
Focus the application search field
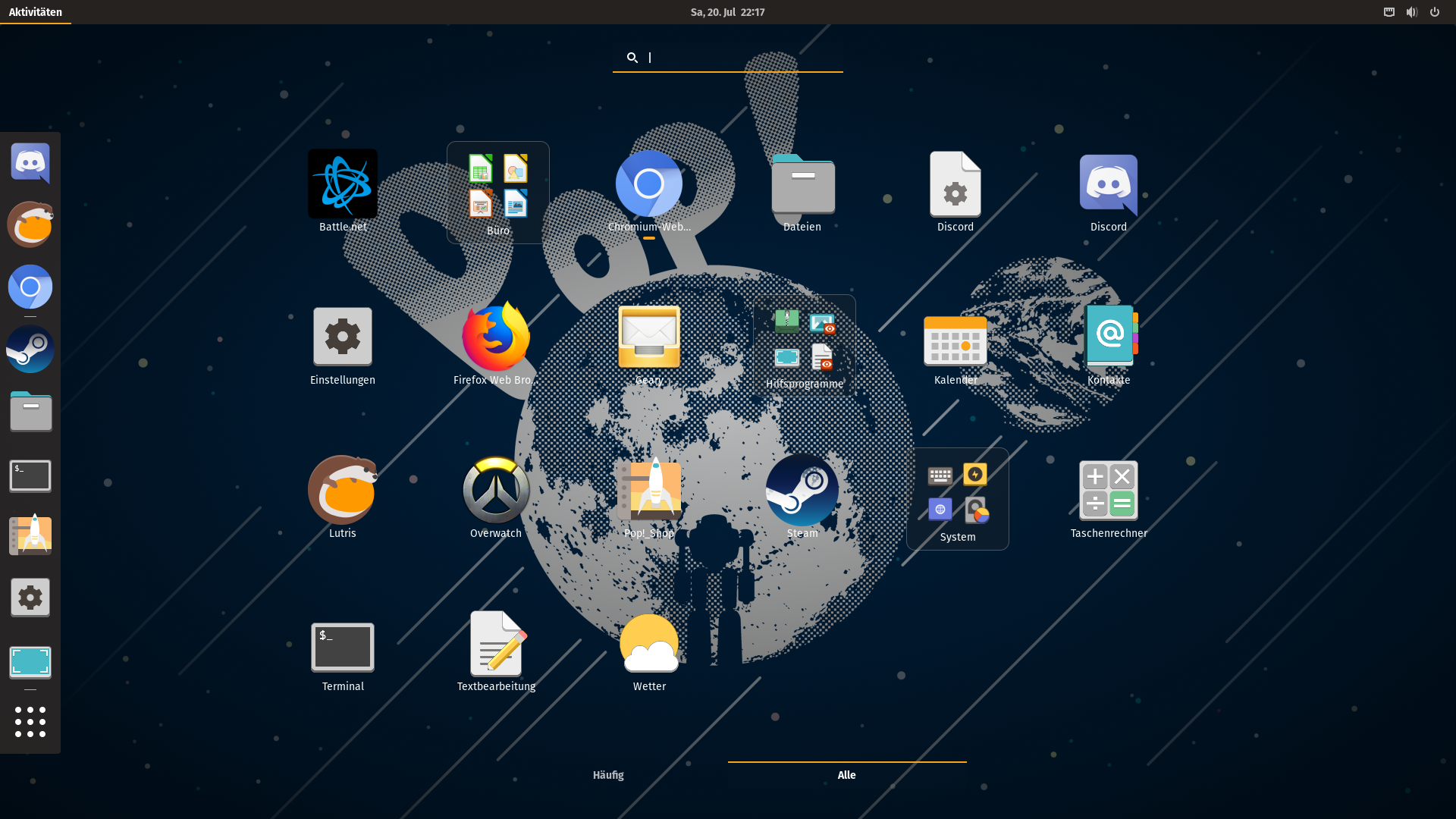click(x=728, y=58)
